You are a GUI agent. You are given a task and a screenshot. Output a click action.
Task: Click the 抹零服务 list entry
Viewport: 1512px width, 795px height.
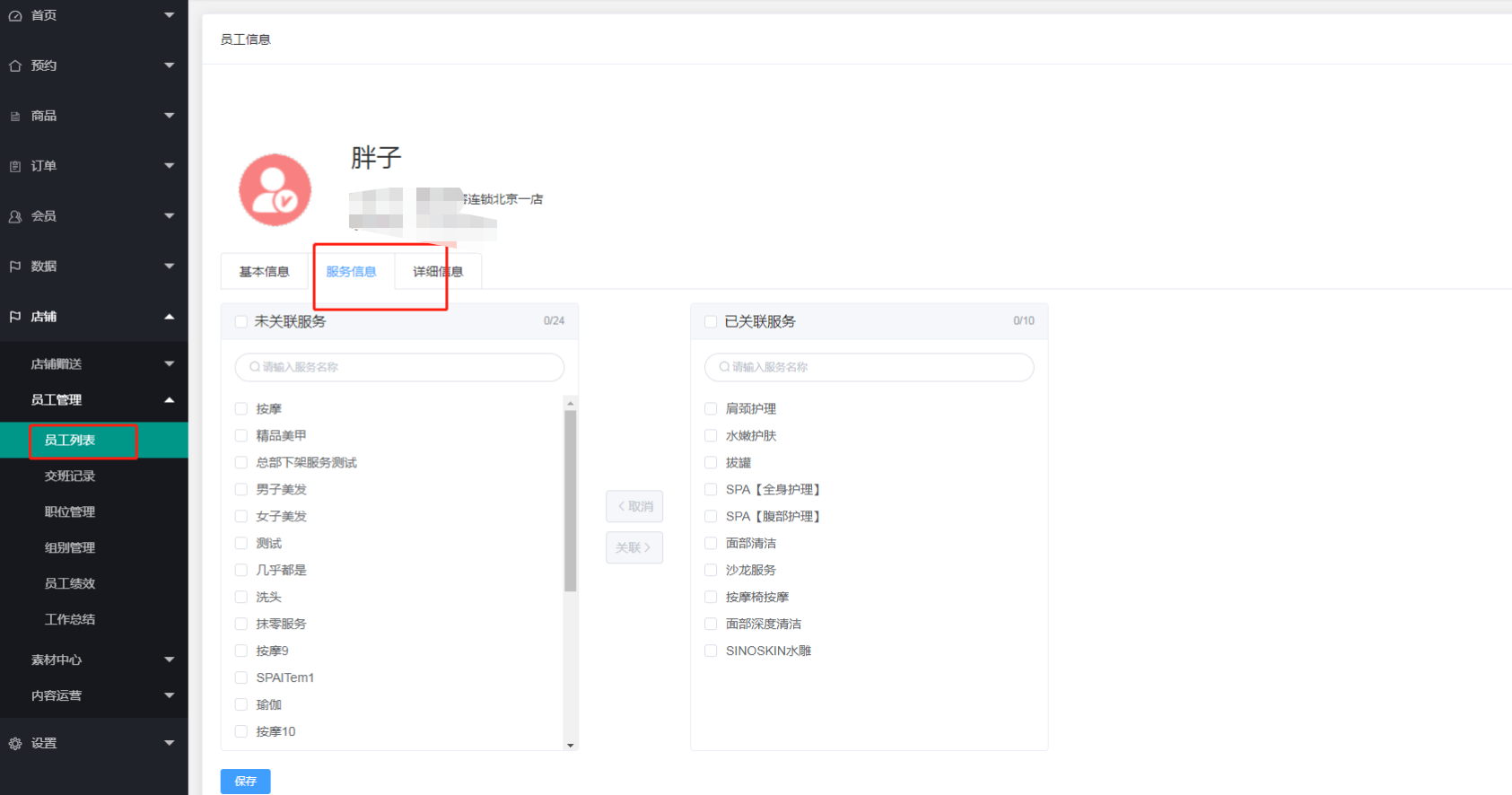[281, 624]
